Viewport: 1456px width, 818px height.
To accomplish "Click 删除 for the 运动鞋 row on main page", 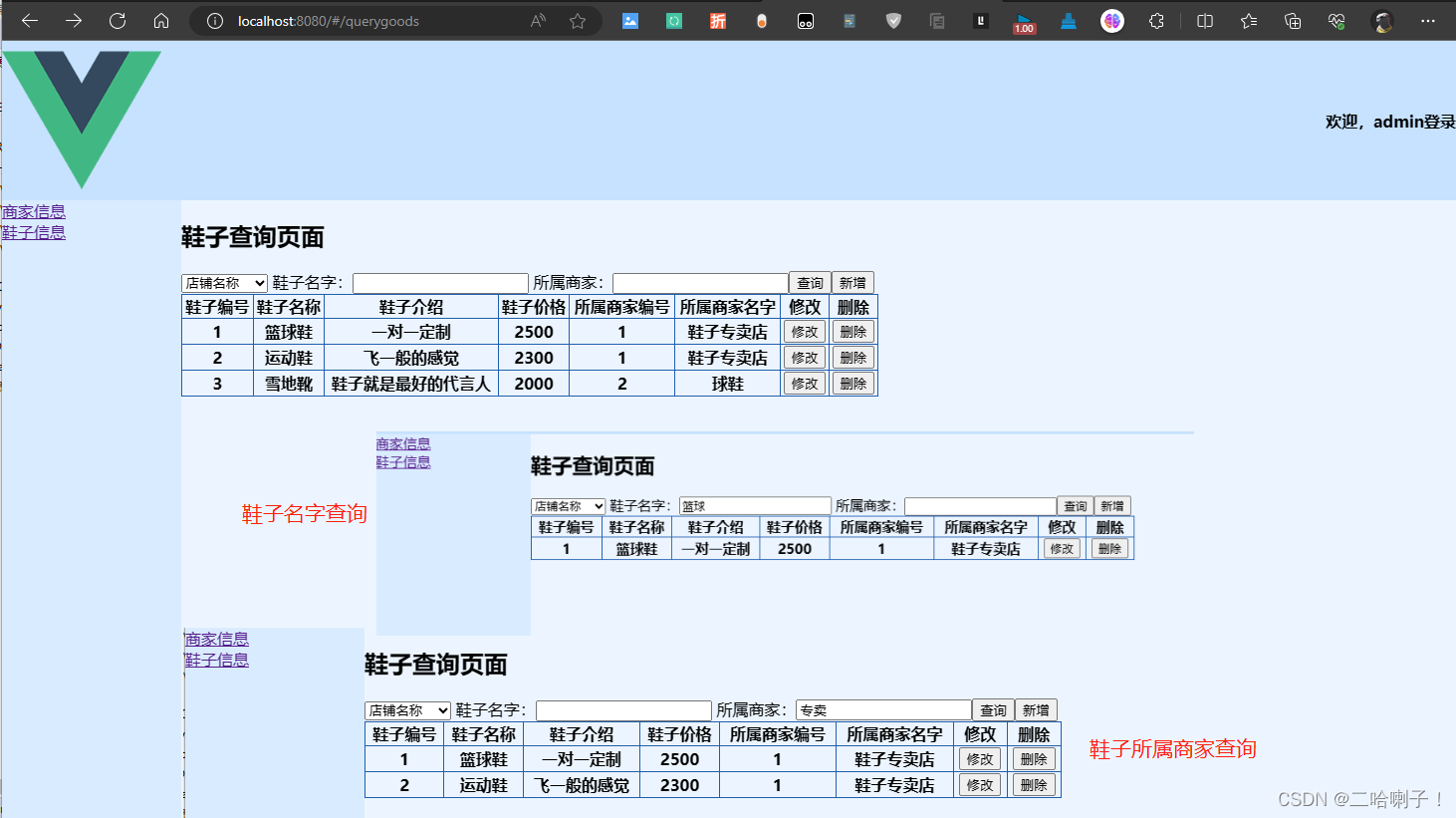I will click(x=853, y=358).
